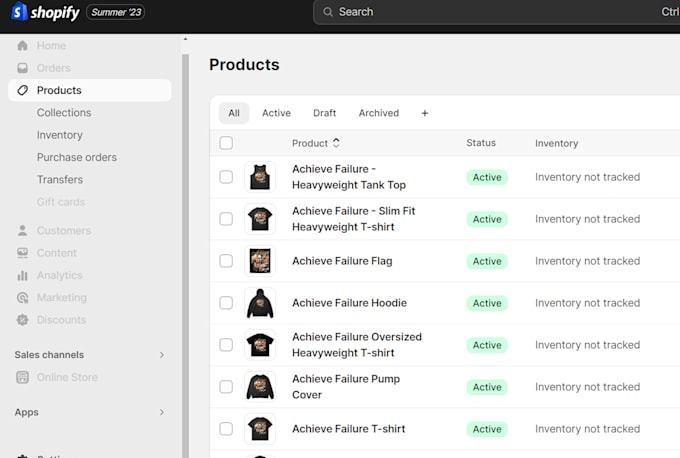Click the Customers person icon

[23, 230]
